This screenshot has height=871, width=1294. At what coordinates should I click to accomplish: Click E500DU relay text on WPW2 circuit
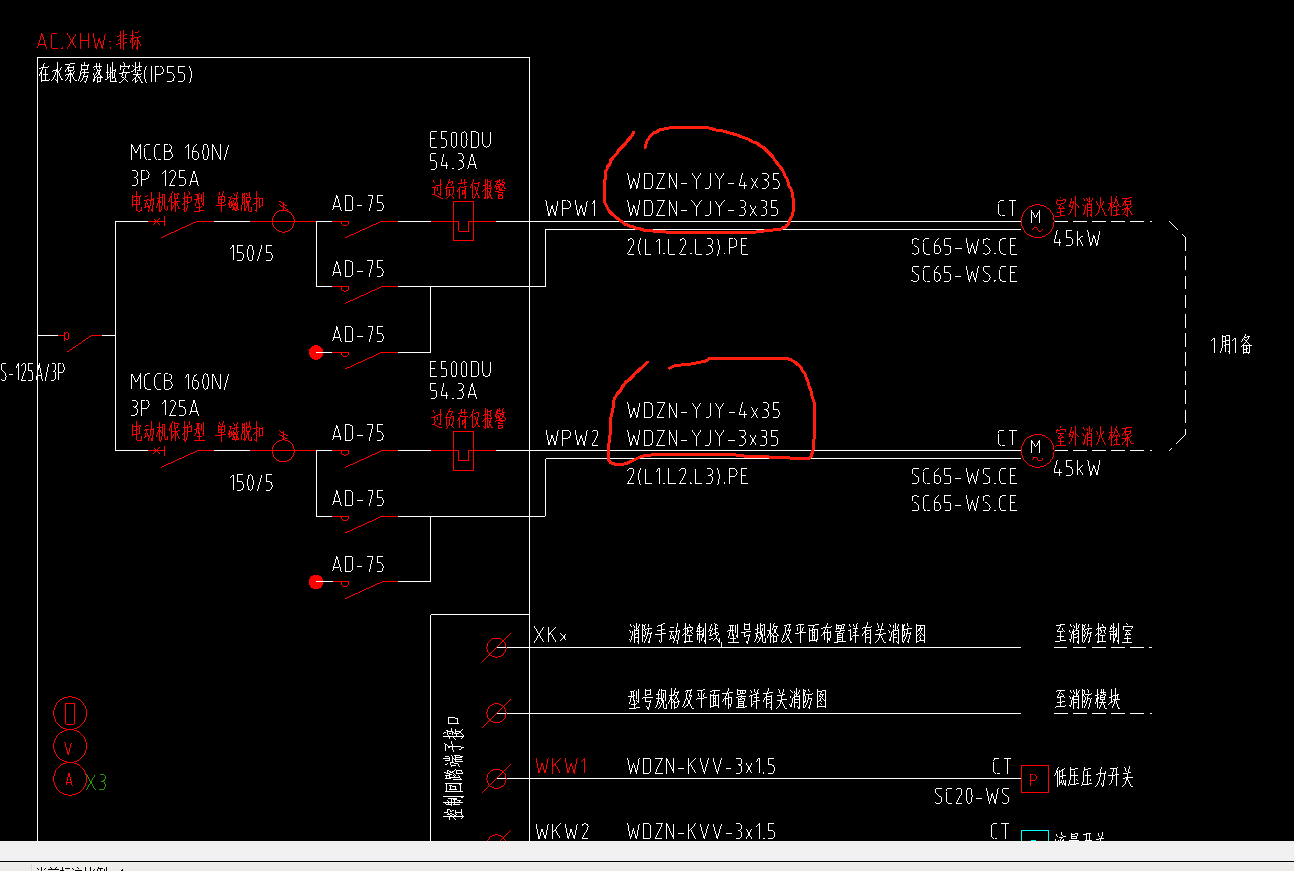click(461, 369)
